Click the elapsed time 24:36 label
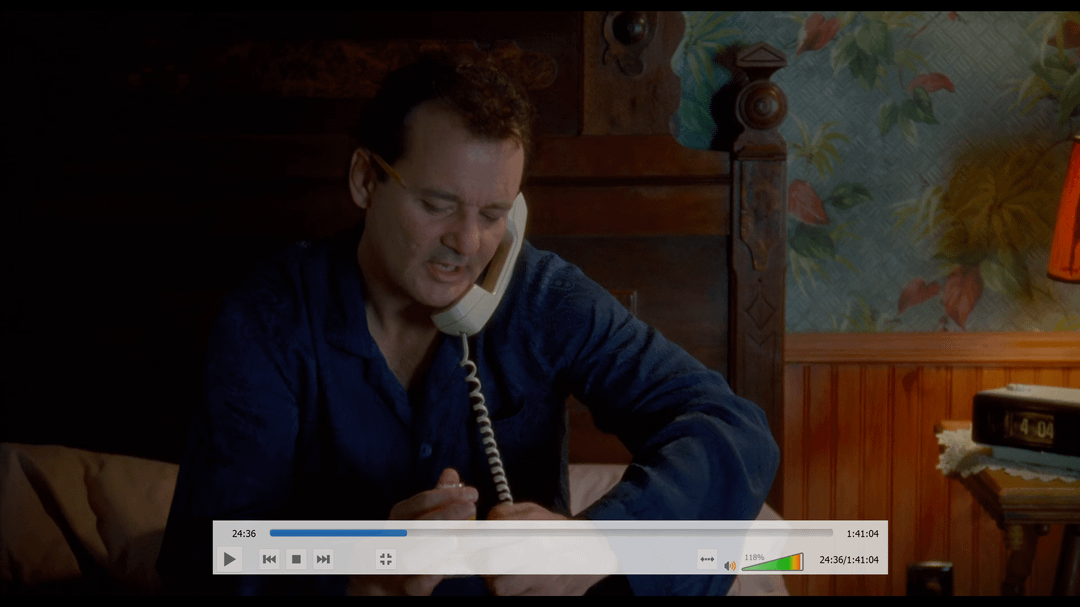Screen dimensions: 1080x607 click(244, 533)
